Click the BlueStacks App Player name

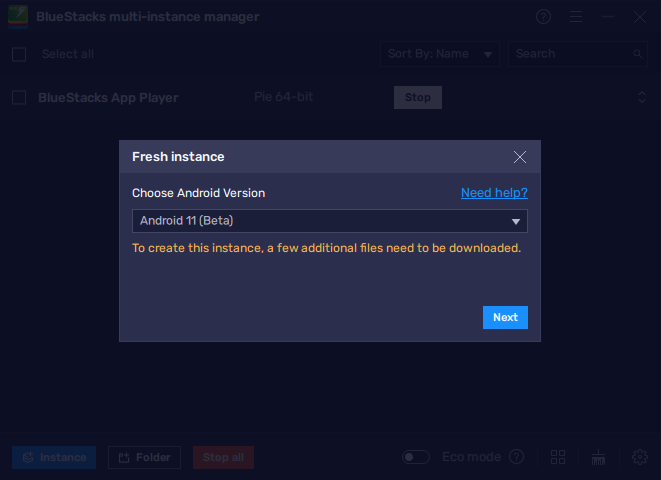(108, 97)
